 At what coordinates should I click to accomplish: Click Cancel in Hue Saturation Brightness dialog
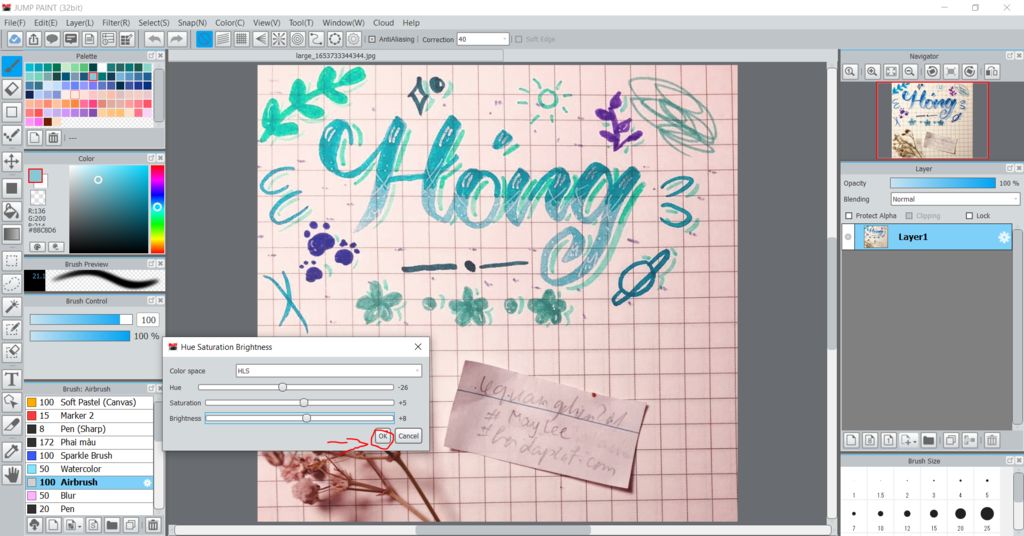coord(408,436)
